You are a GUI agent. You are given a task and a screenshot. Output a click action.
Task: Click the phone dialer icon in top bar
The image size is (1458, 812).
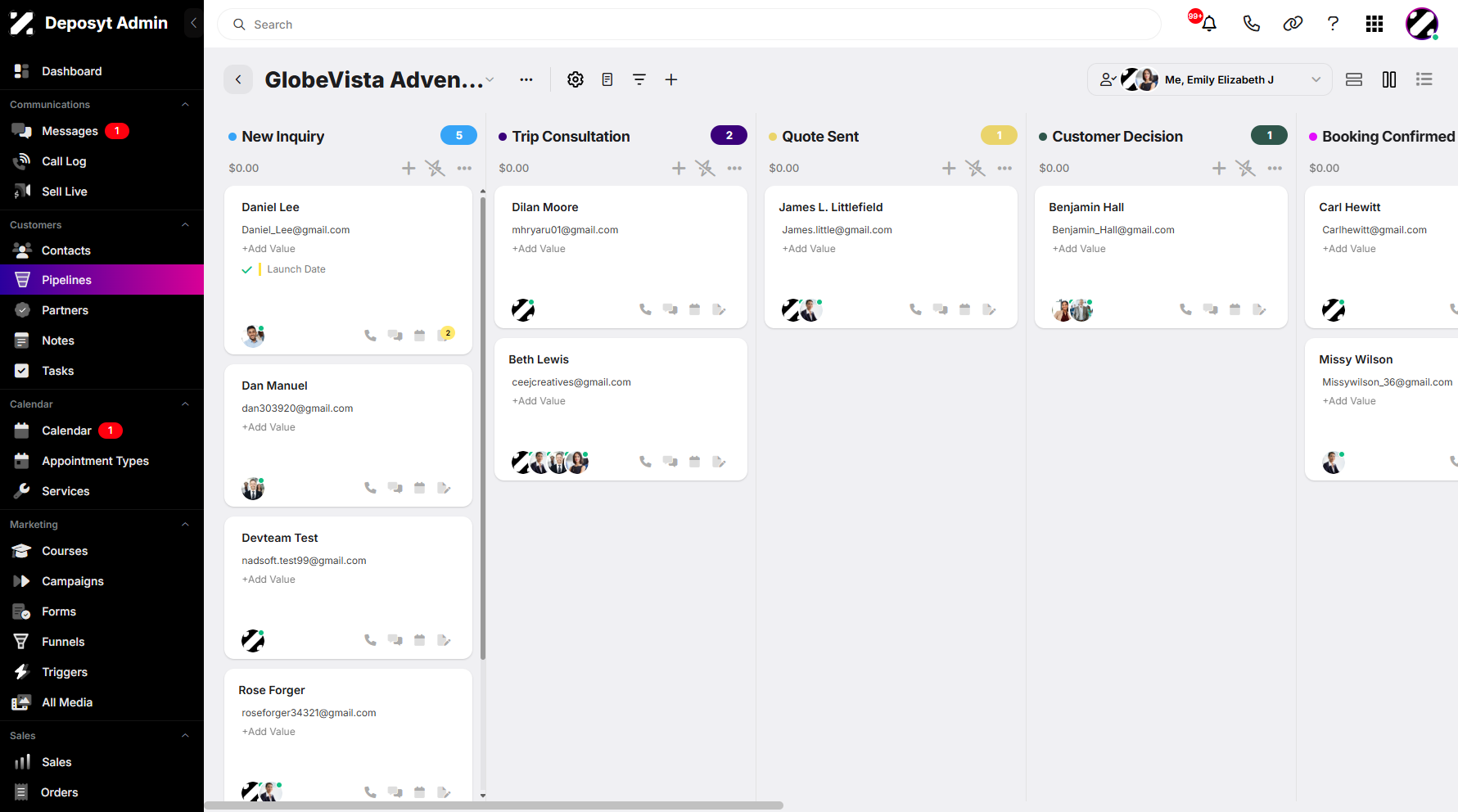[x=1251, y=24]
